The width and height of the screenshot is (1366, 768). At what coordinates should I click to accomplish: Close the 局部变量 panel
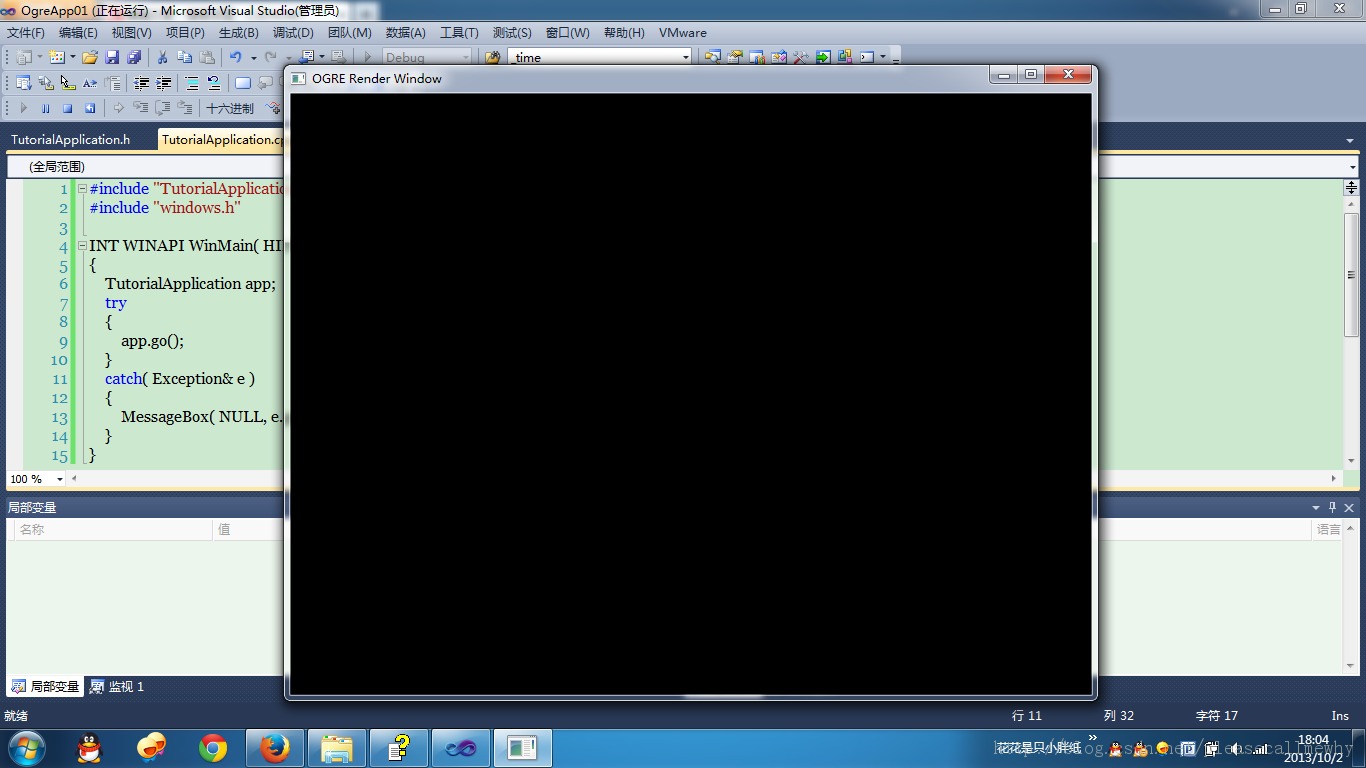(x=1349, y=508)
